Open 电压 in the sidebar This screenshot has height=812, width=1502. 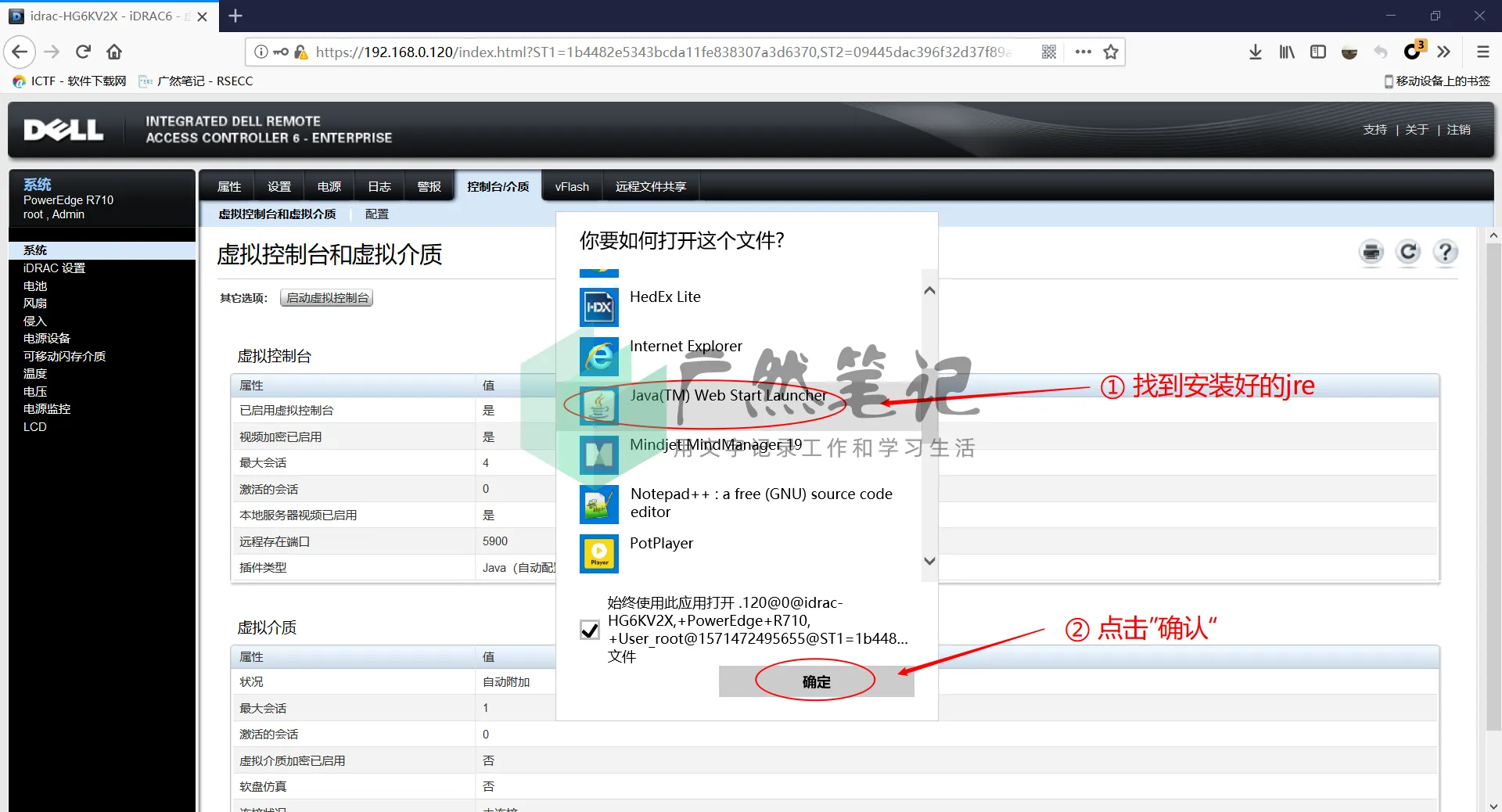tap(35, 392)
